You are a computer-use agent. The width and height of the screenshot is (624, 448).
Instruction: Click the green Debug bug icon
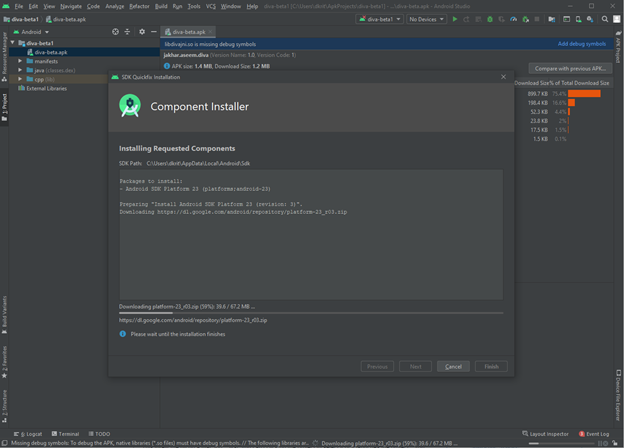[490, 19]
